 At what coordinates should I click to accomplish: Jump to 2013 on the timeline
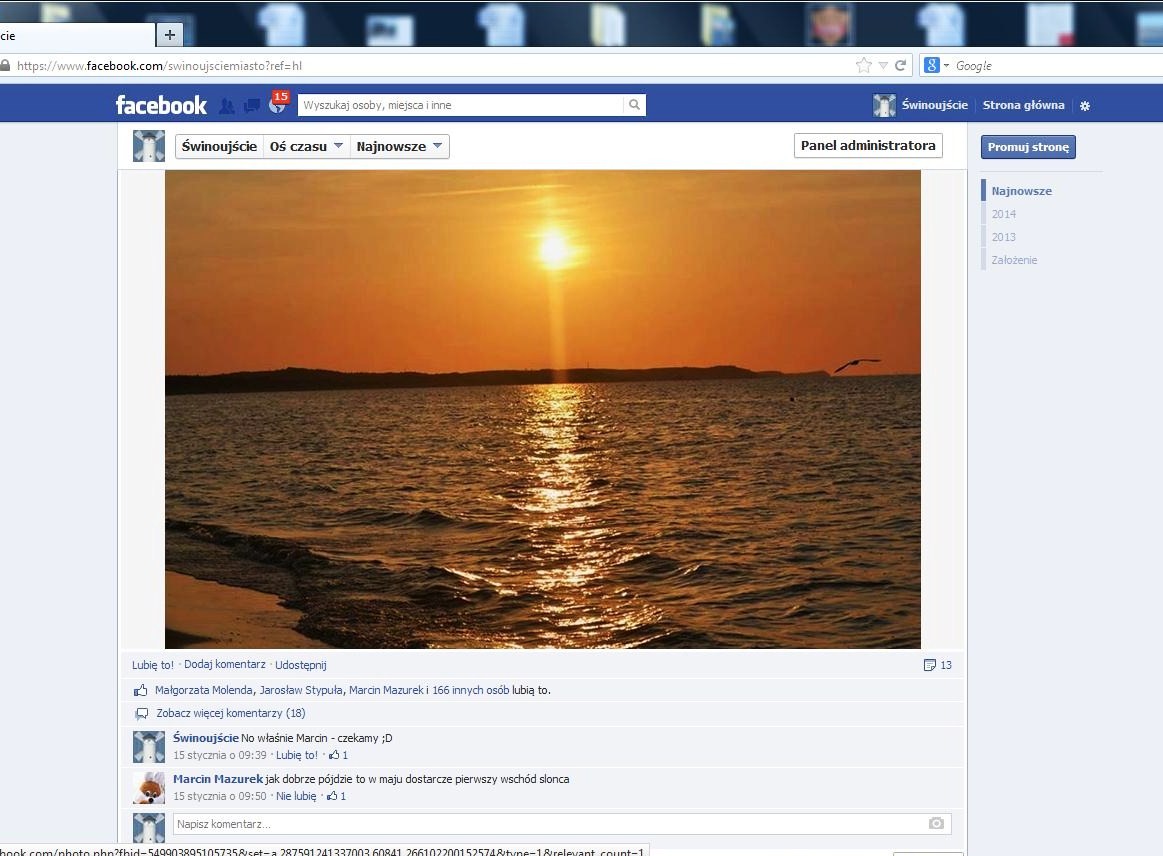pos(1004,237)
